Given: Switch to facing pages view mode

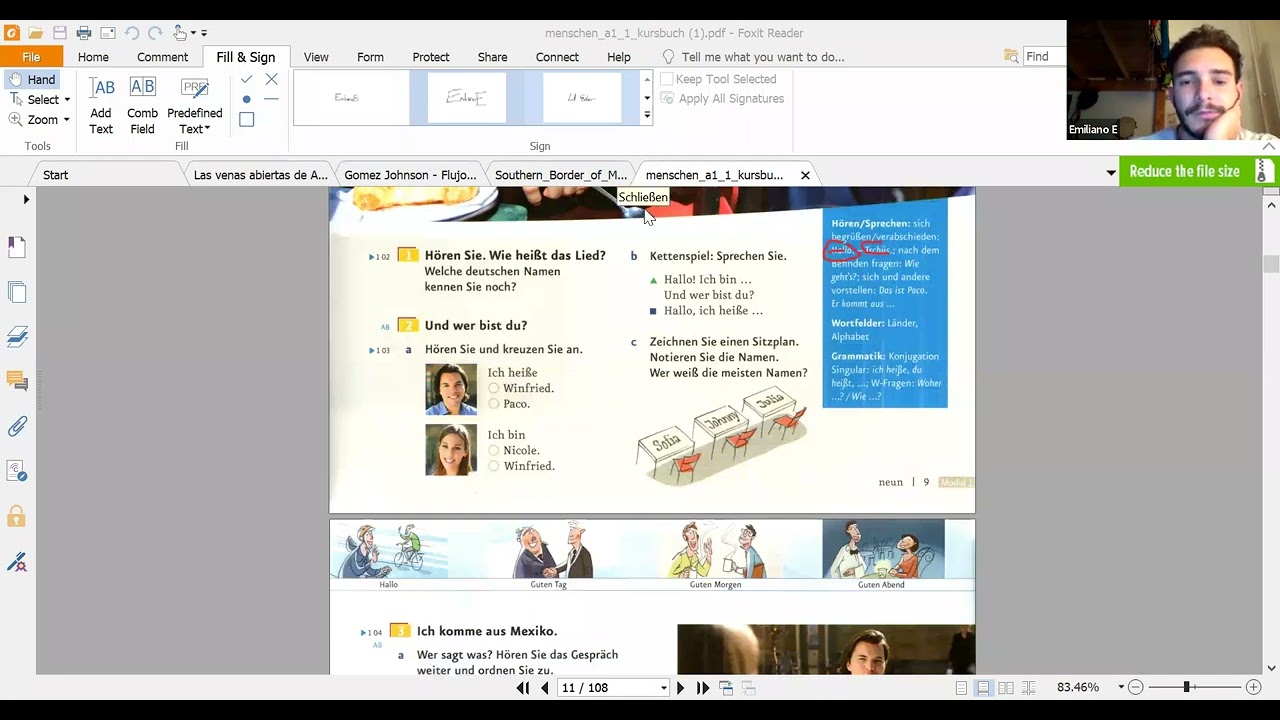Looking at the screenshot, I should [1005, 688].
